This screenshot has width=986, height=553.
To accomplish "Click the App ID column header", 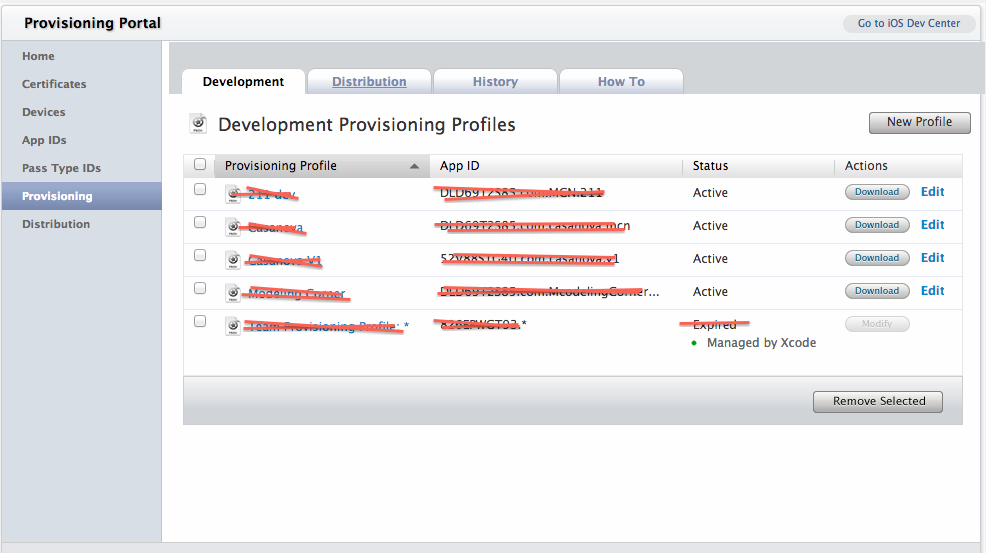I will tap(460, 166).
